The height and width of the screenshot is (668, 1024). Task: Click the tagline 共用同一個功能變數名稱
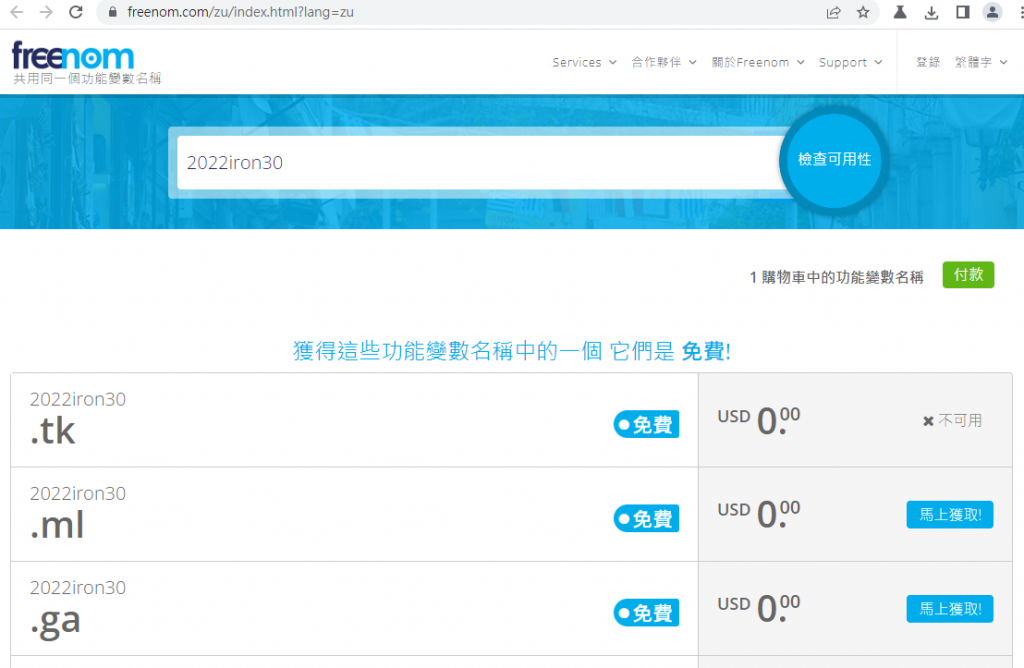click(x=87, y=78)
